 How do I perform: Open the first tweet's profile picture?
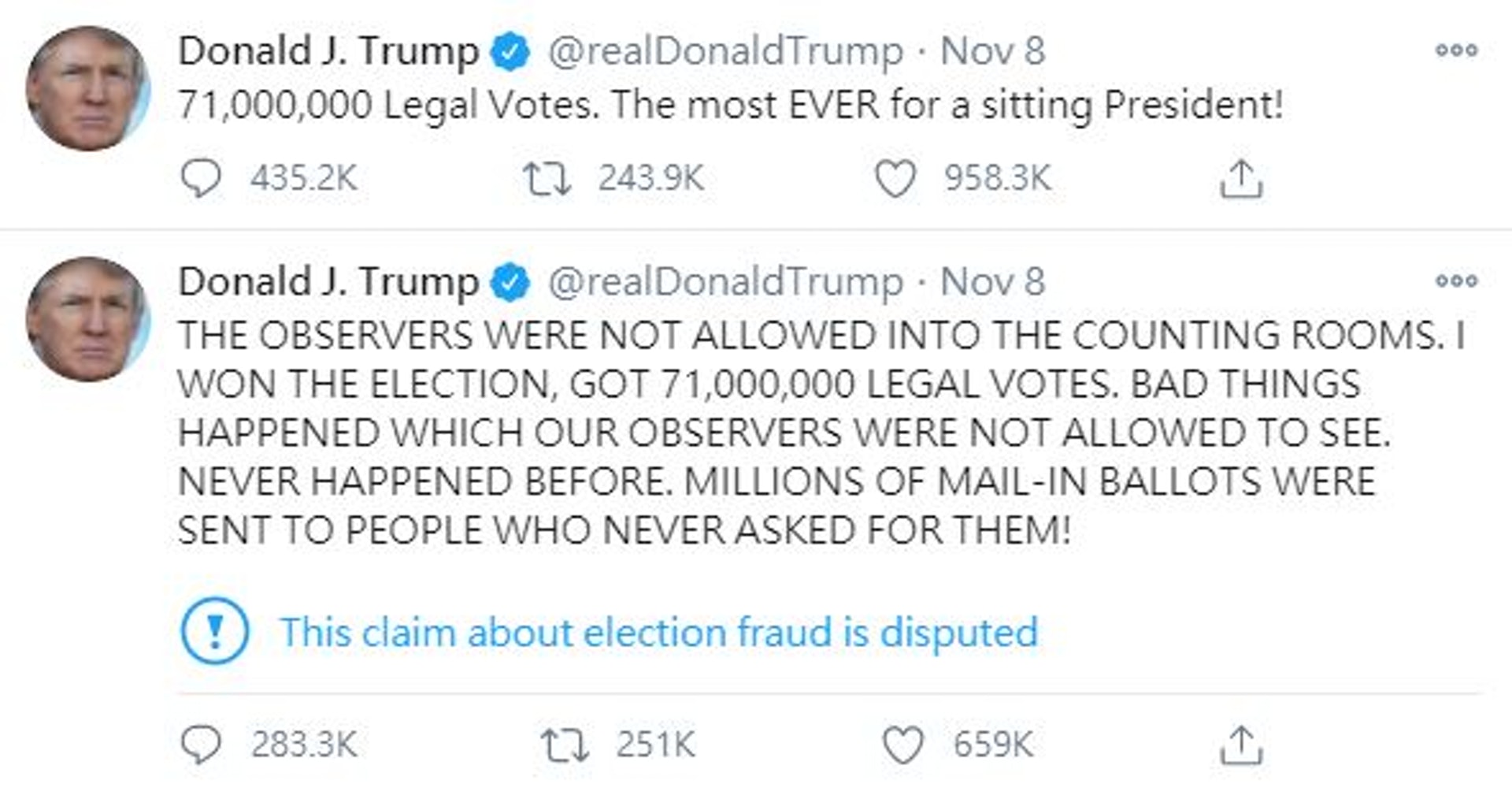tap(87, 88)
